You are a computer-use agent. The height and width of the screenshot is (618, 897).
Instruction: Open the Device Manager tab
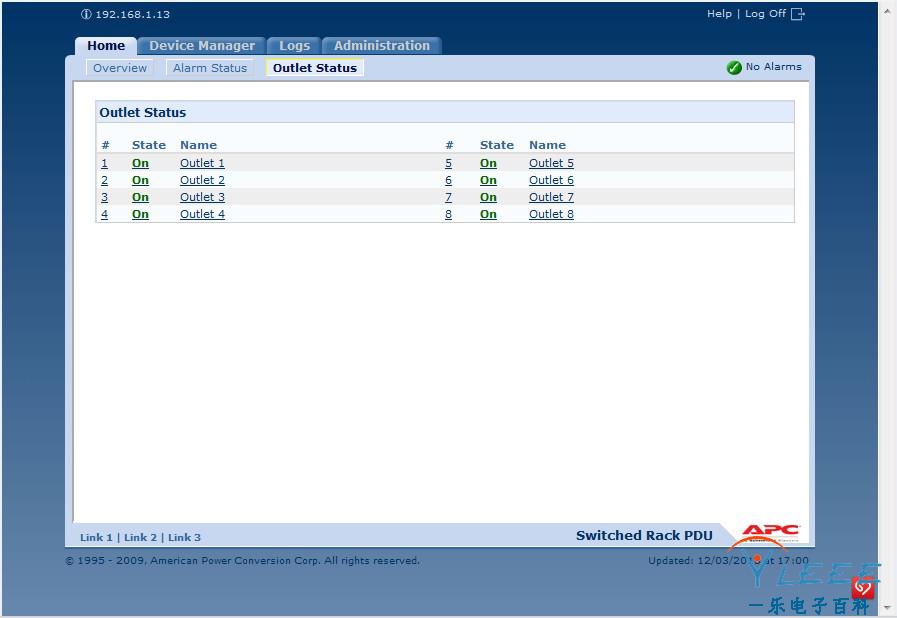tap(202, 46)
